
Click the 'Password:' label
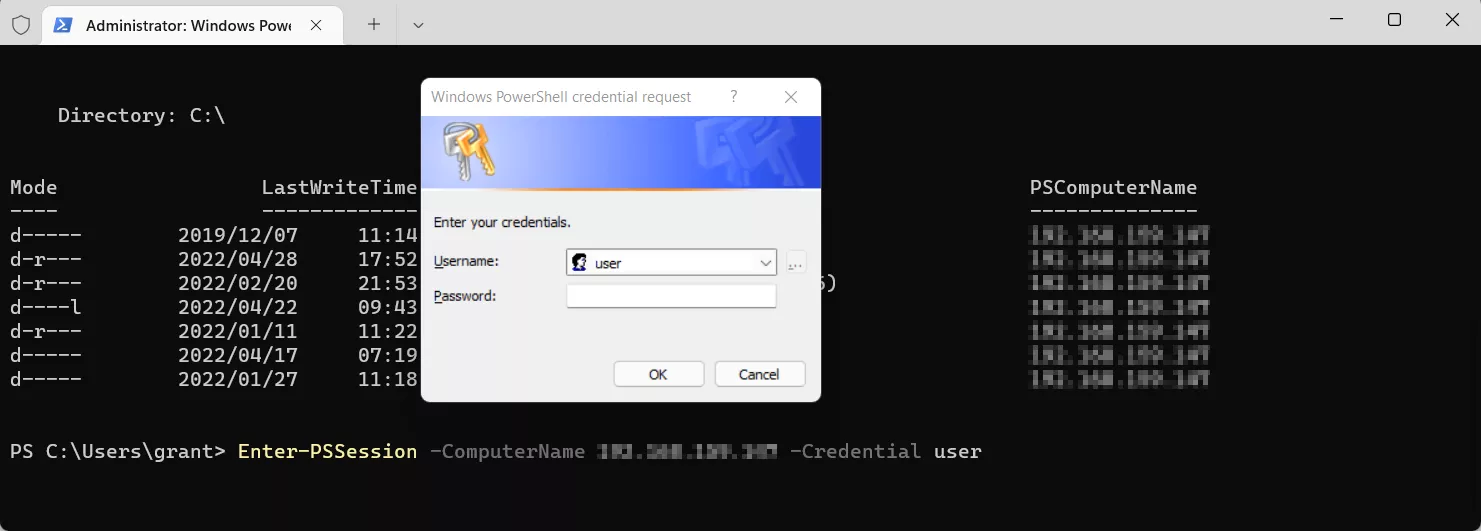(465, 296)
